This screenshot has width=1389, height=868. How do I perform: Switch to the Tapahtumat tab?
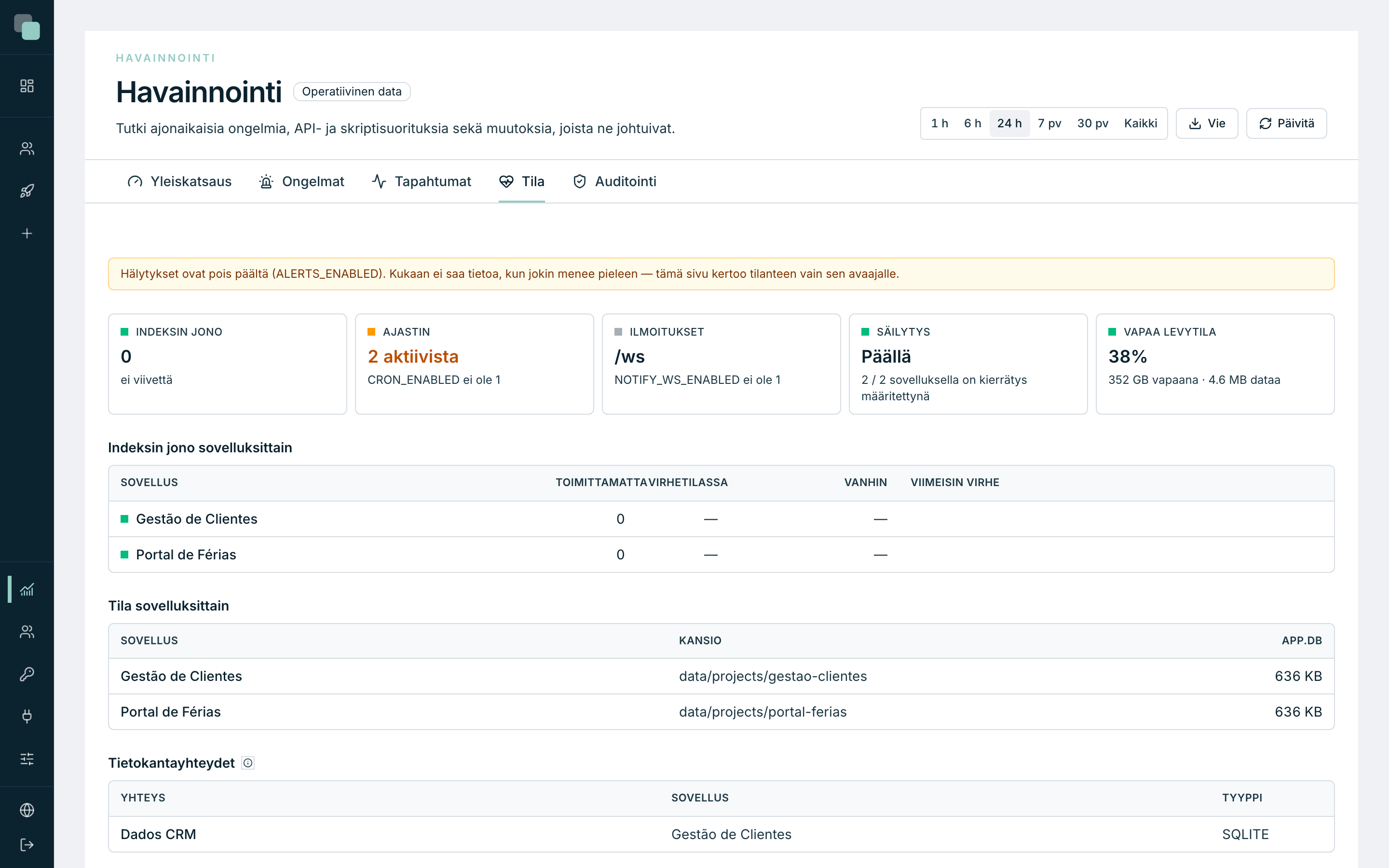[422, 181]
